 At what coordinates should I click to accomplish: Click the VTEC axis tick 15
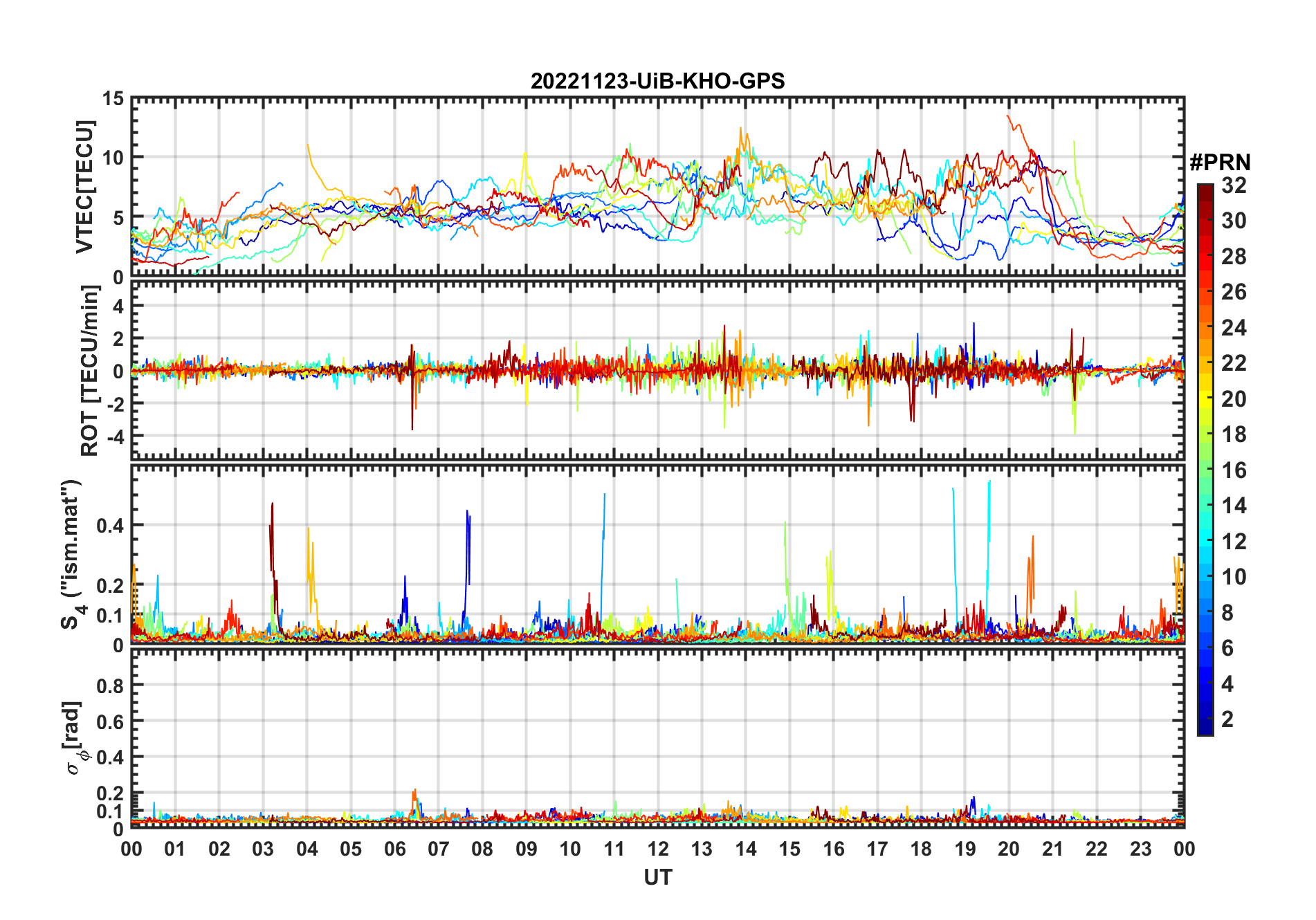[113, 99]
